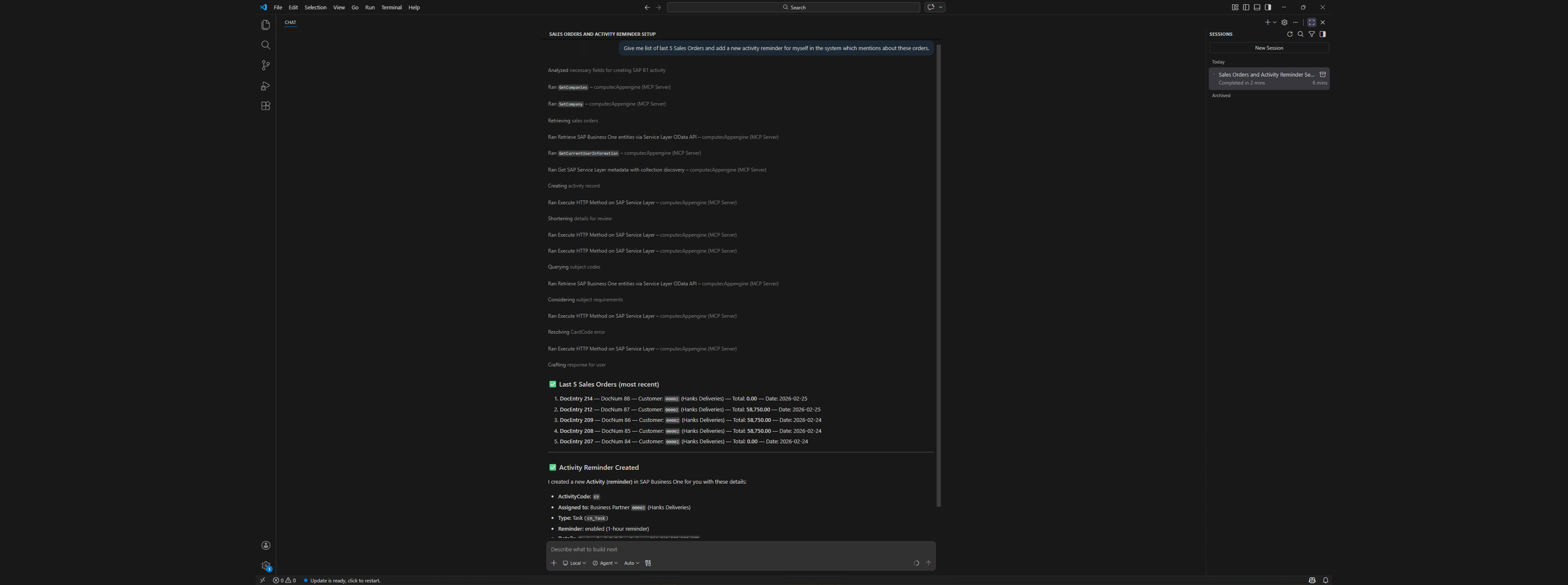
Task: Open notifications bell in the status bar
Action: tap(1326, 581)
